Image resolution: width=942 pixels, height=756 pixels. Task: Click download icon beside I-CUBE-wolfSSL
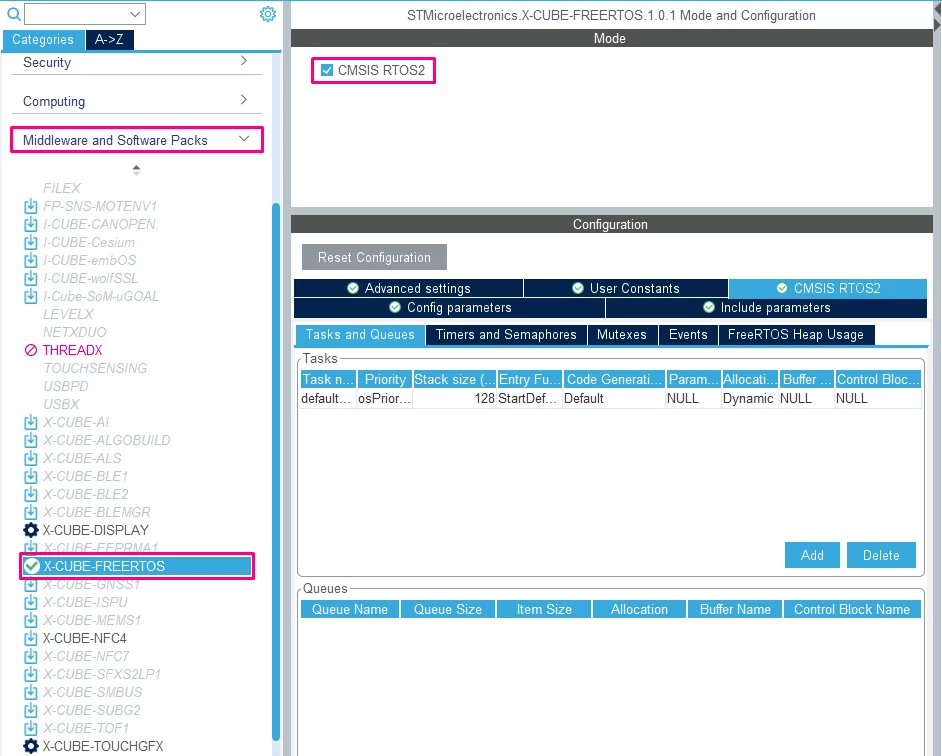click(31, 279)
